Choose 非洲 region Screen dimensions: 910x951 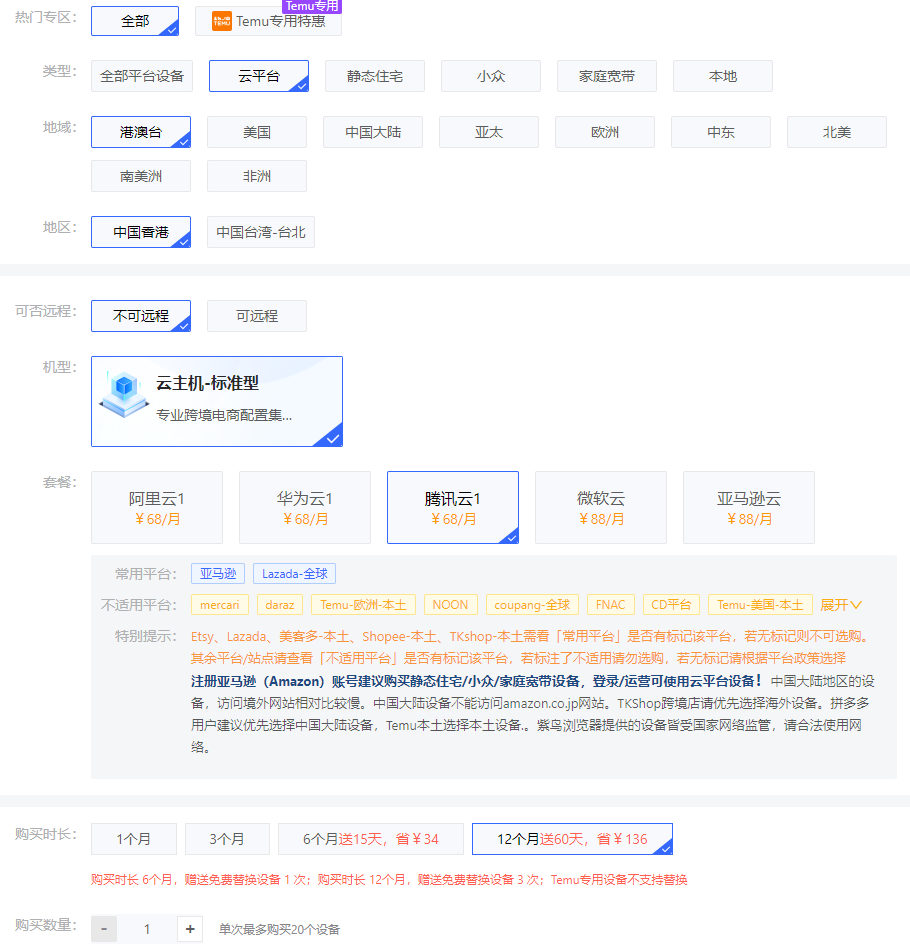click(257, 176)
